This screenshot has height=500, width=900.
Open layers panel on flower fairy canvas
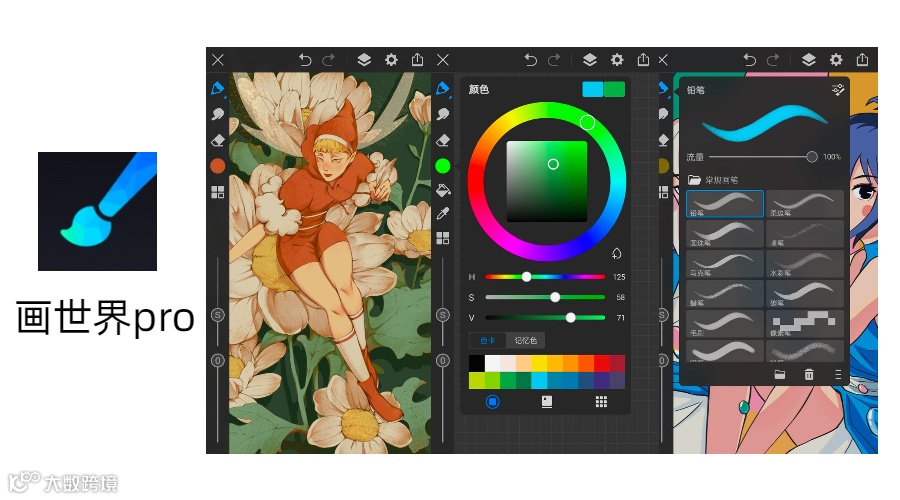tap(364, 60)
